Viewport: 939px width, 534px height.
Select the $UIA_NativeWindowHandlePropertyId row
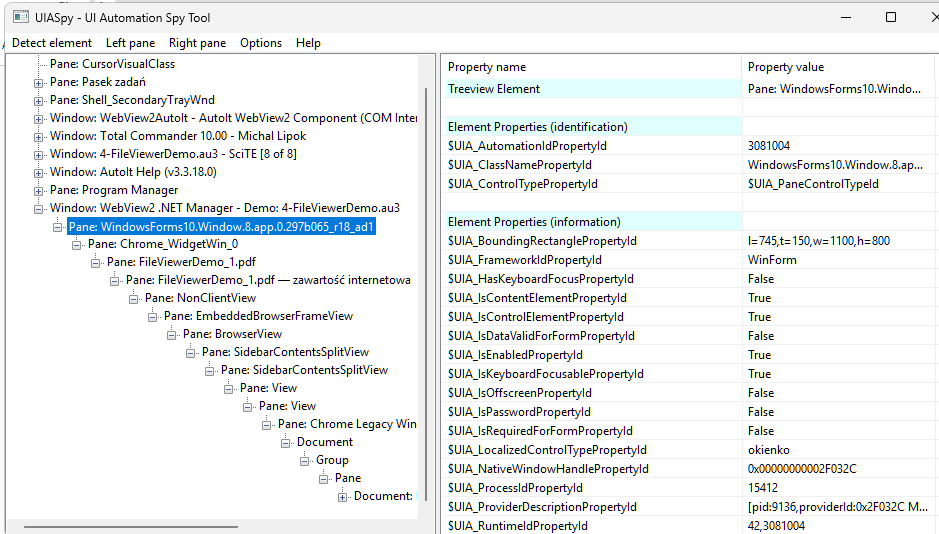coord(548,469)
